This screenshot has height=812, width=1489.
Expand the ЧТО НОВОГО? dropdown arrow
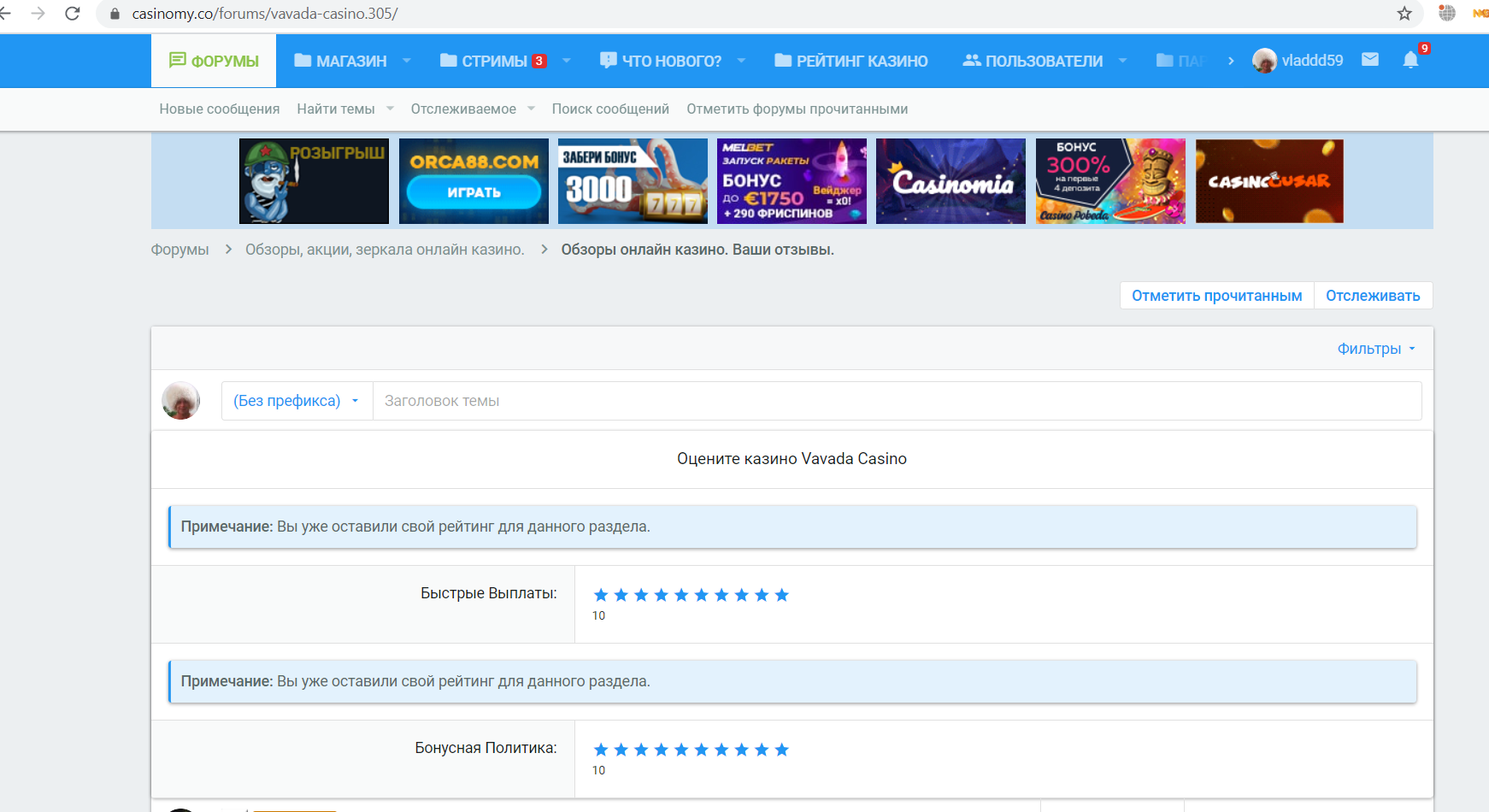(741, 61)
